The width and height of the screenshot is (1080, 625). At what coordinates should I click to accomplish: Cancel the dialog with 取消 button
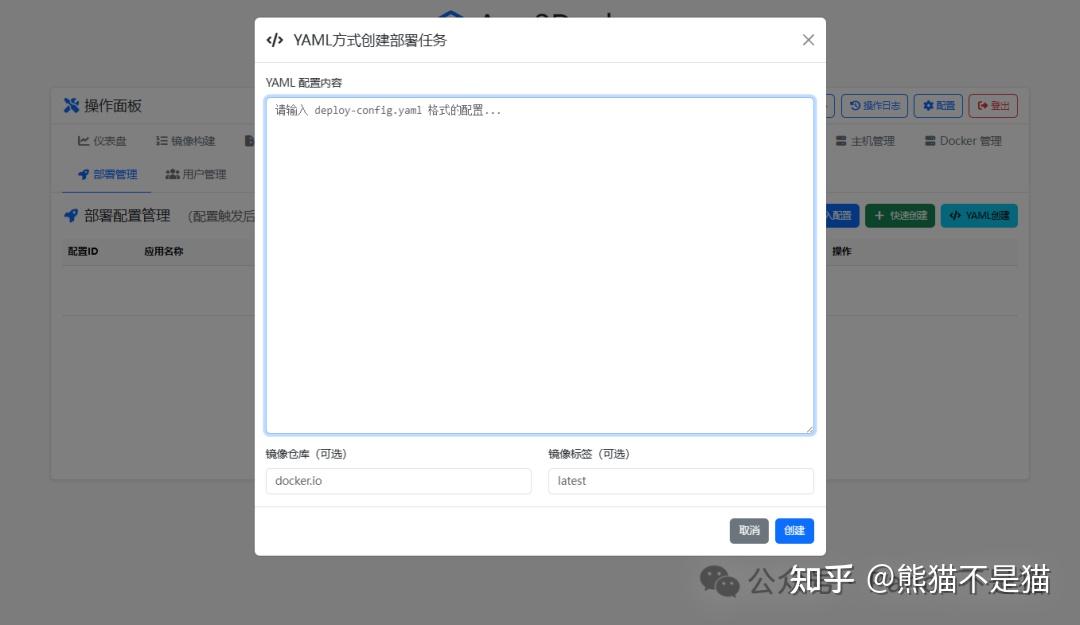(749, 531)
